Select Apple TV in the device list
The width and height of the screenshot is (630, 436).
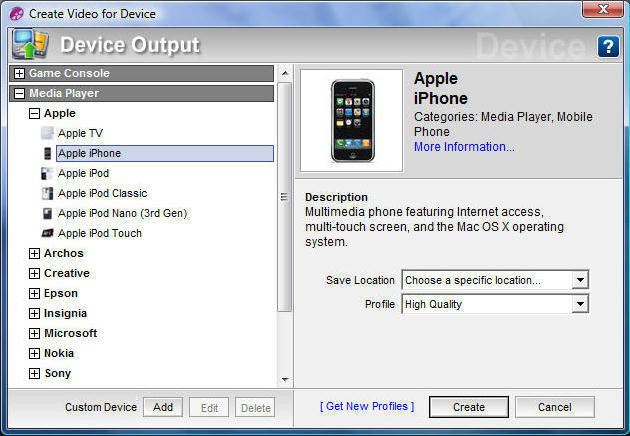(80, 133)
